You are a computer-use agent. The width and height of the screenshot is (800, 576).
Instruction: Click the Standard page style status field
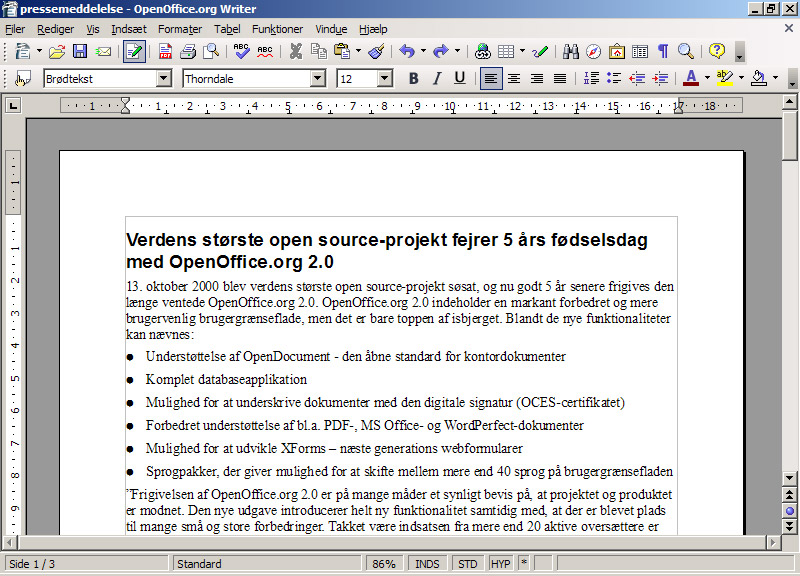point(267,564)
